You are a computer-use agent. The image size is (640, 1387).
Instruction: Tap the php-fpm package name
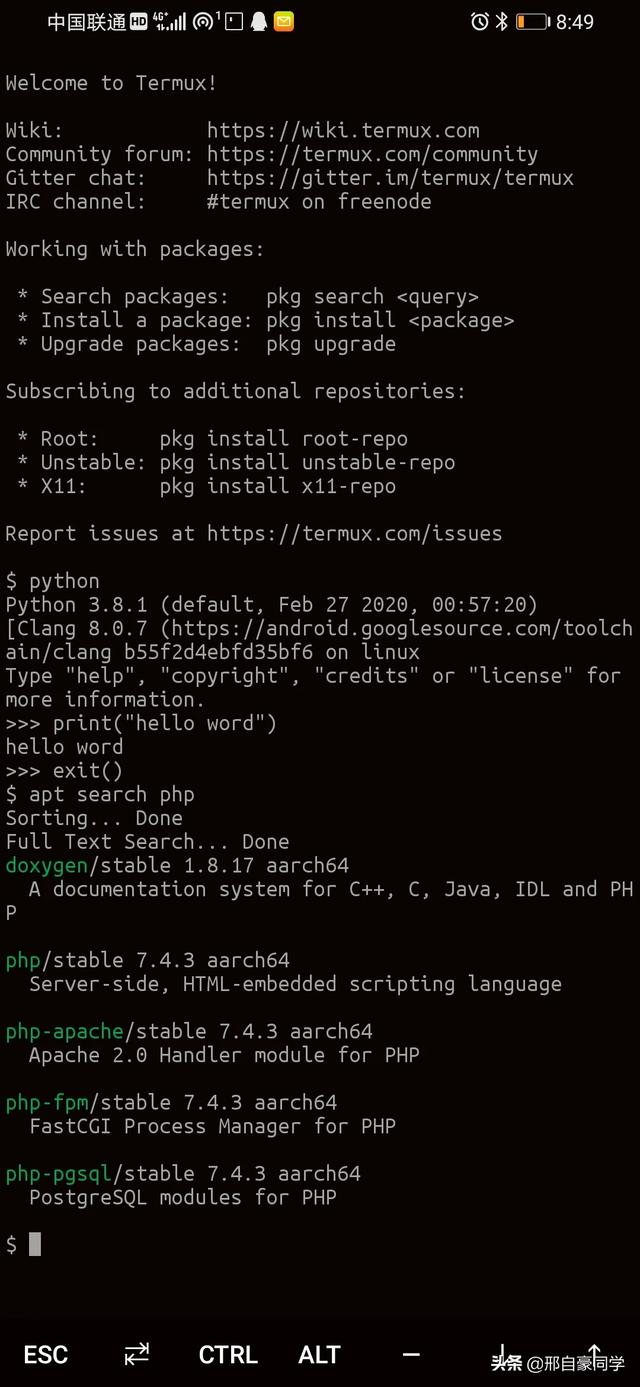(47, 1102)
